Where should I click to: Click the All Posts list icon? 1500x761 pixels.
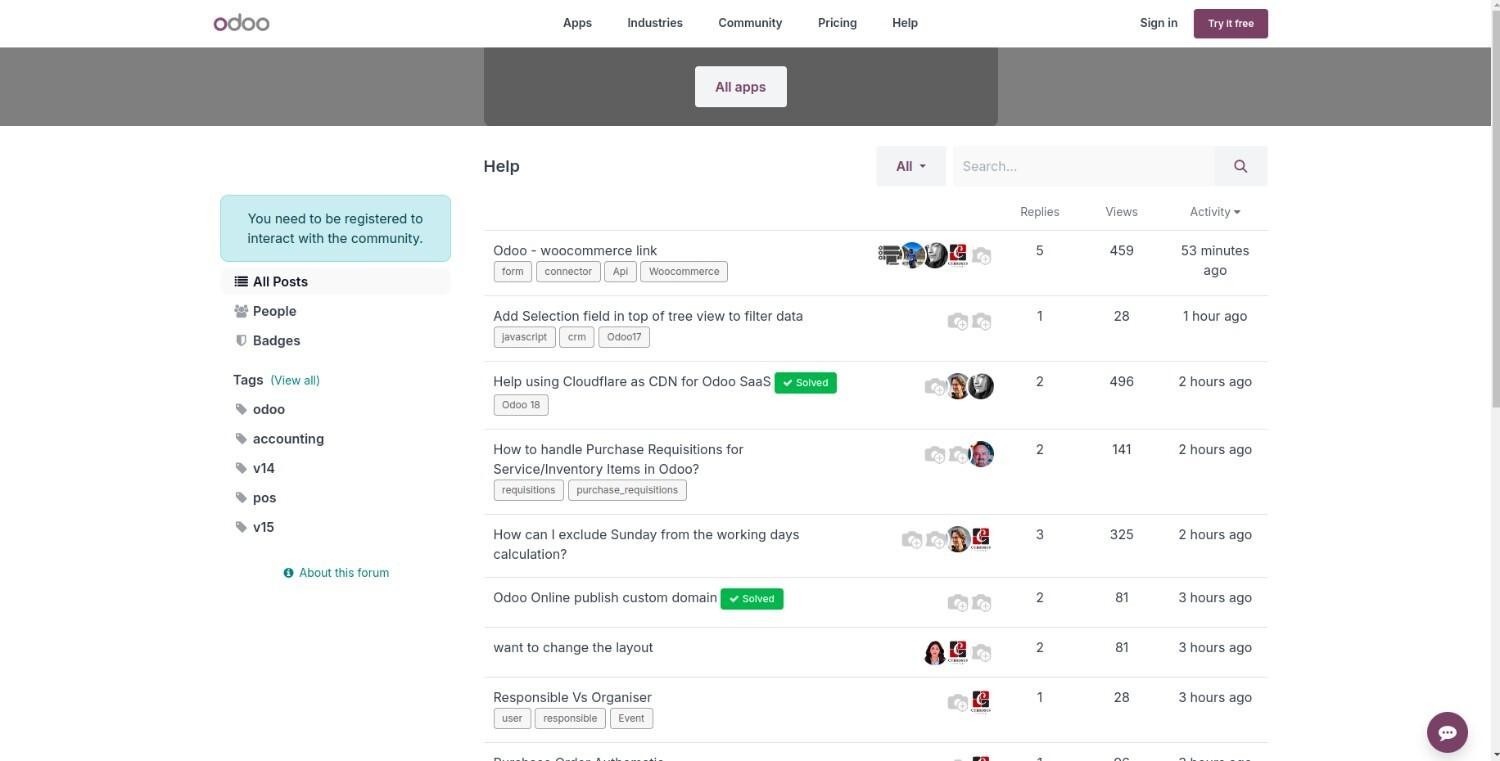241,282
